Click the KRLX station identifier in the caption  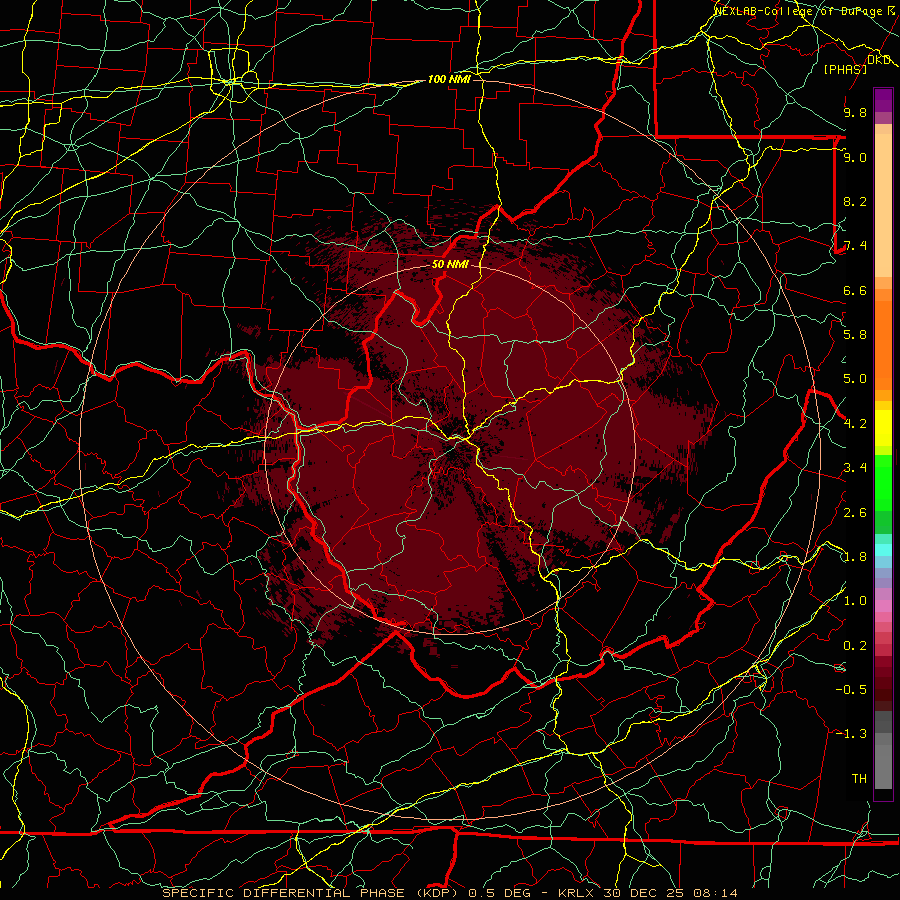tap(577, 893)
